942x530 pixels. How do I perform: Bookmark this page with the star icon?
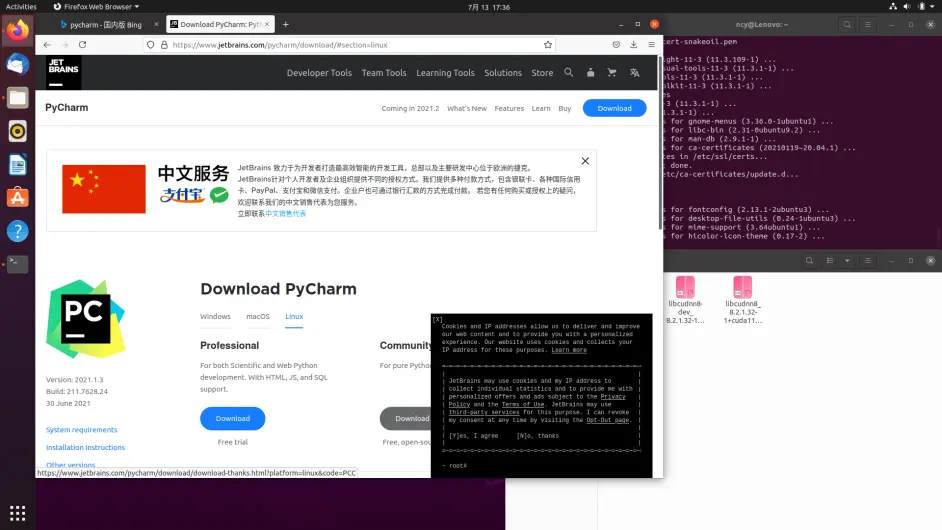548,44
